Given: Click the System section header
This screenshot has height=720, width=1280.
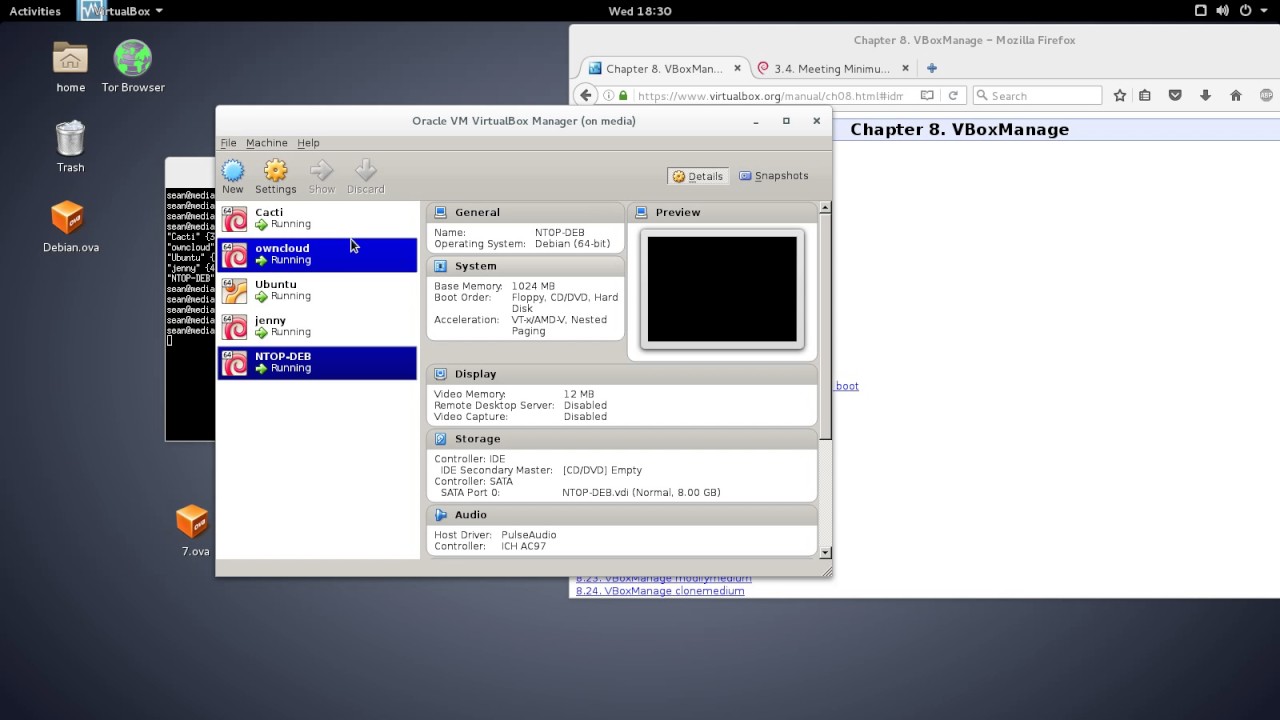Looking at the screenshot, I should (x=525, y=266).
